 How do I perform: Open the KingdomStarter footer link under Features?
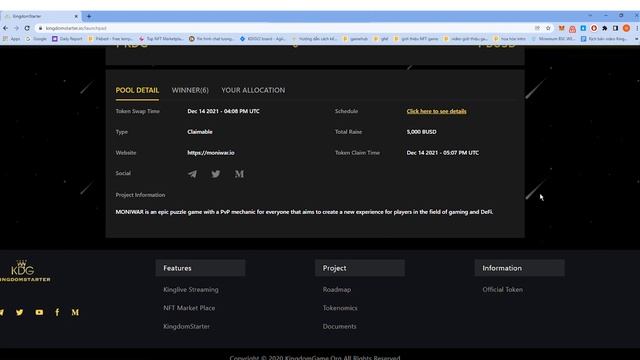coord(187,326)
